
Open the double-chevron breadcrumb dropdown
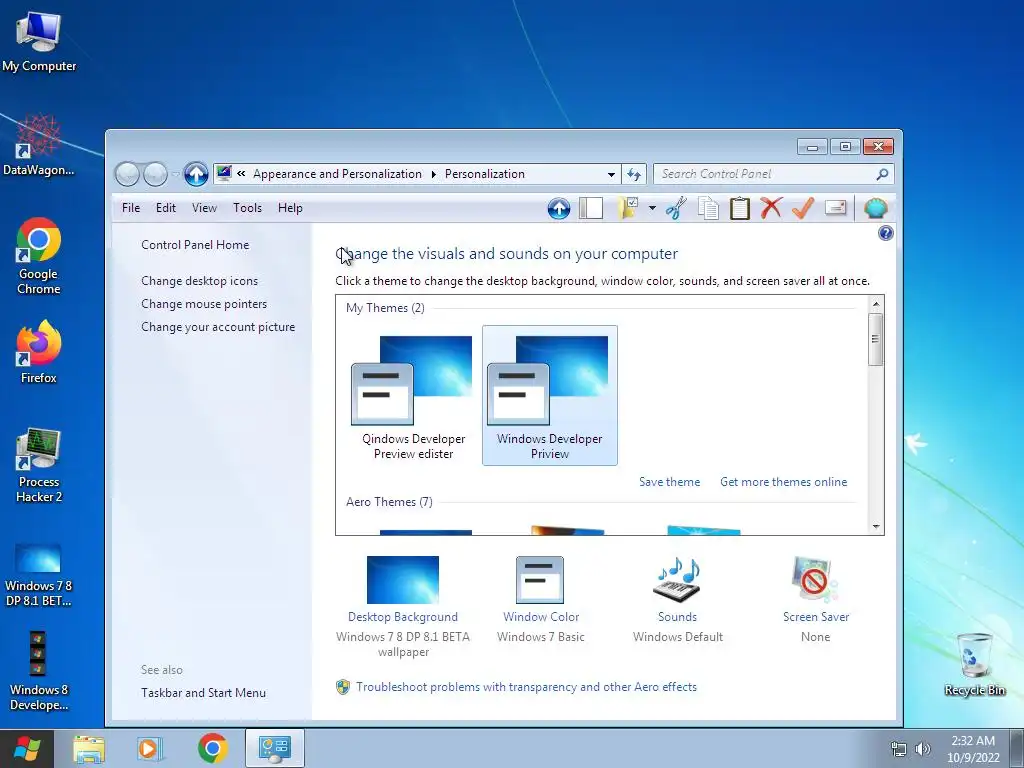[x=241, y=174]
